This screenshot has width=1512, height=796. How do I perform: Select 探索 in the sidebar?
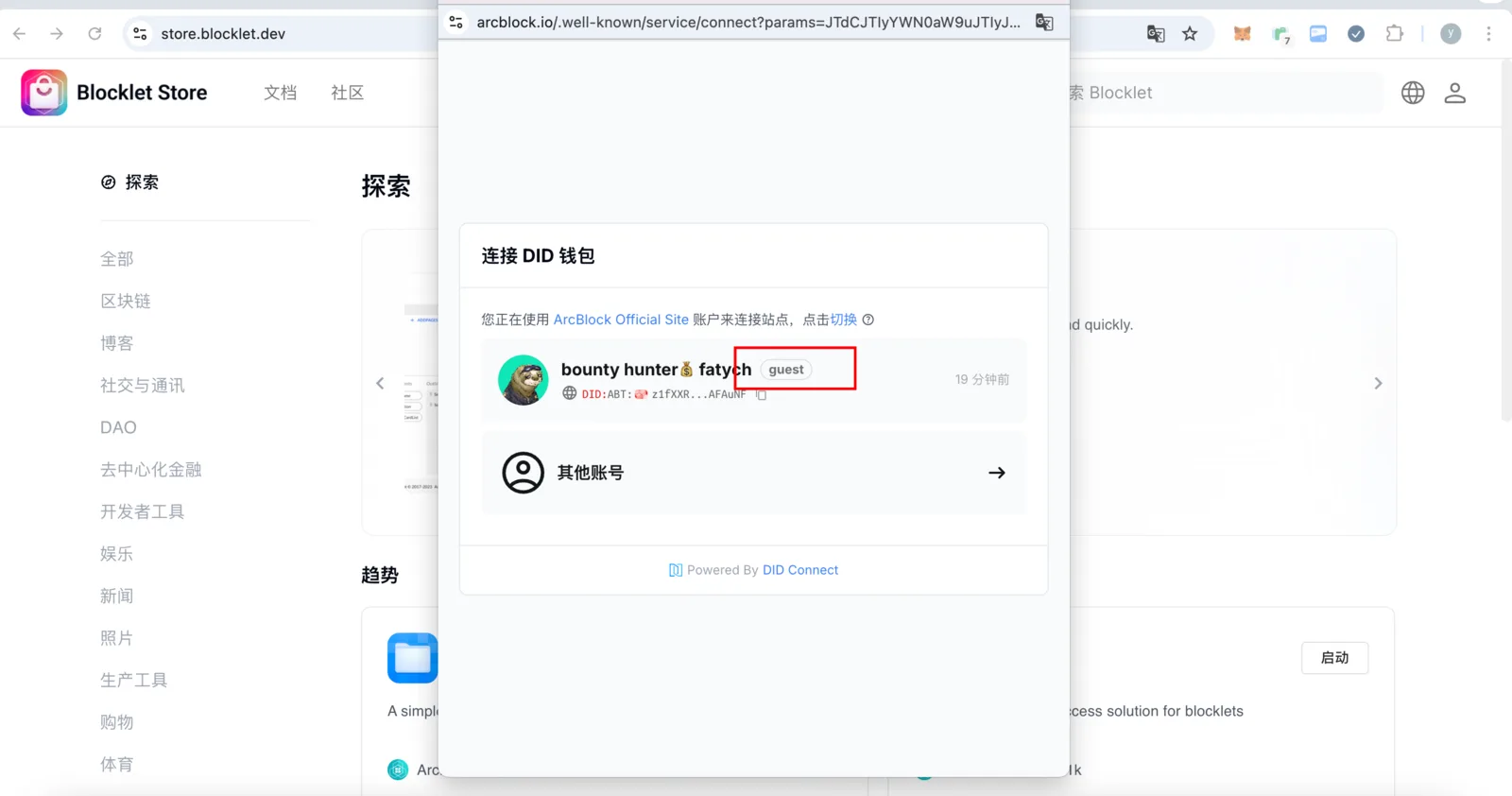point(130,182)
